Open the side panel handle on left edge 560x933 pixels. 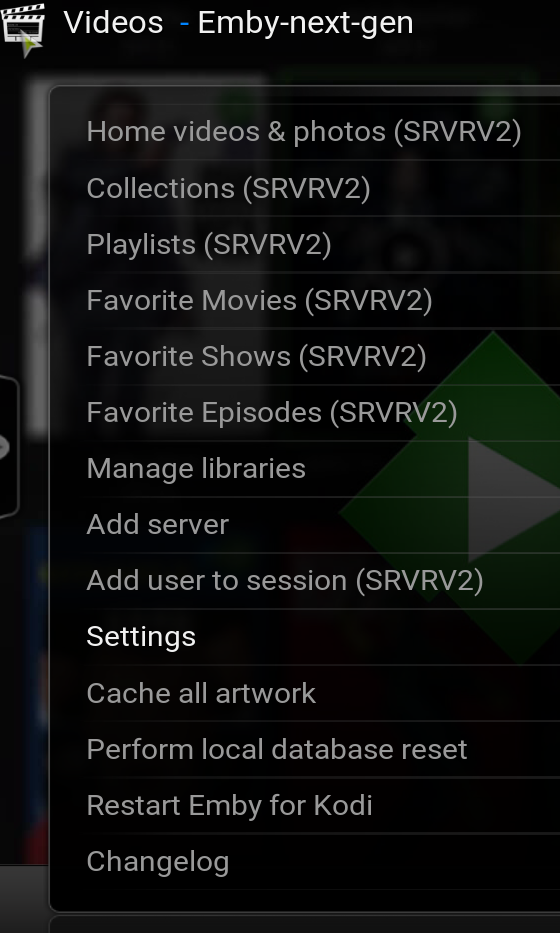(x=8, y=447)
